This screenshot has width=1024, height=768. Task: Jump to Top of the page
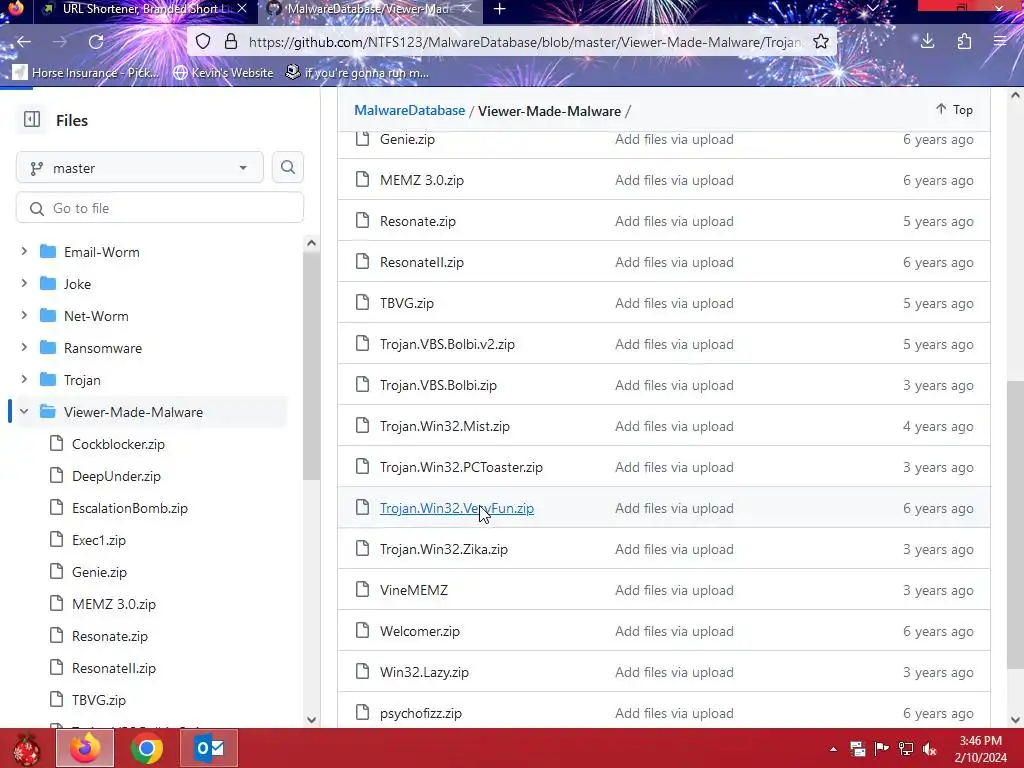click(x=954, y=110)
